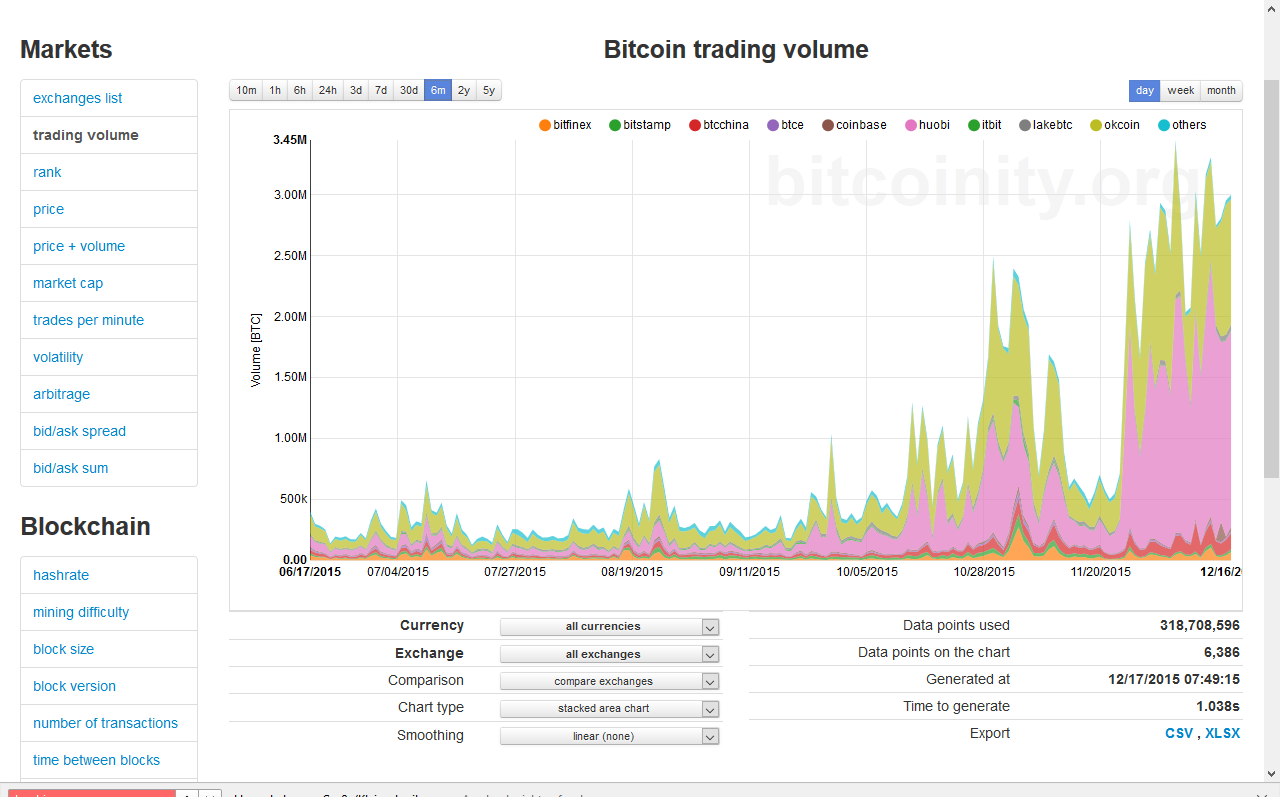The image size is (1280, 797).
Task: Open the Smoothing dropdown
Action: (609, 735)
